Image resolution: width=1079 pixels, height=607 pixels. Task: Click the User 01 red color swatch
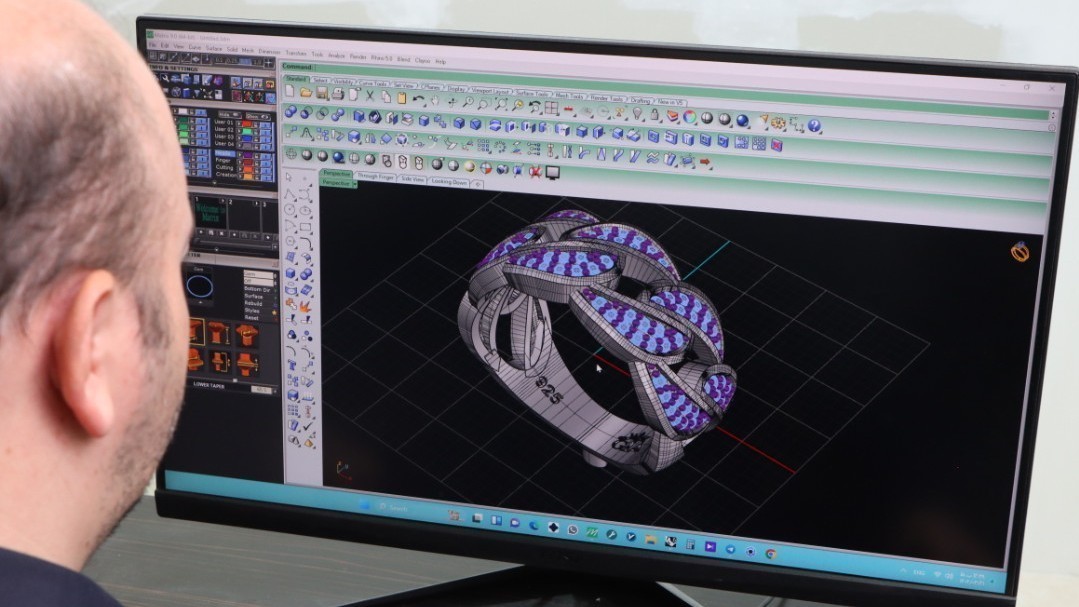point(249,123)
